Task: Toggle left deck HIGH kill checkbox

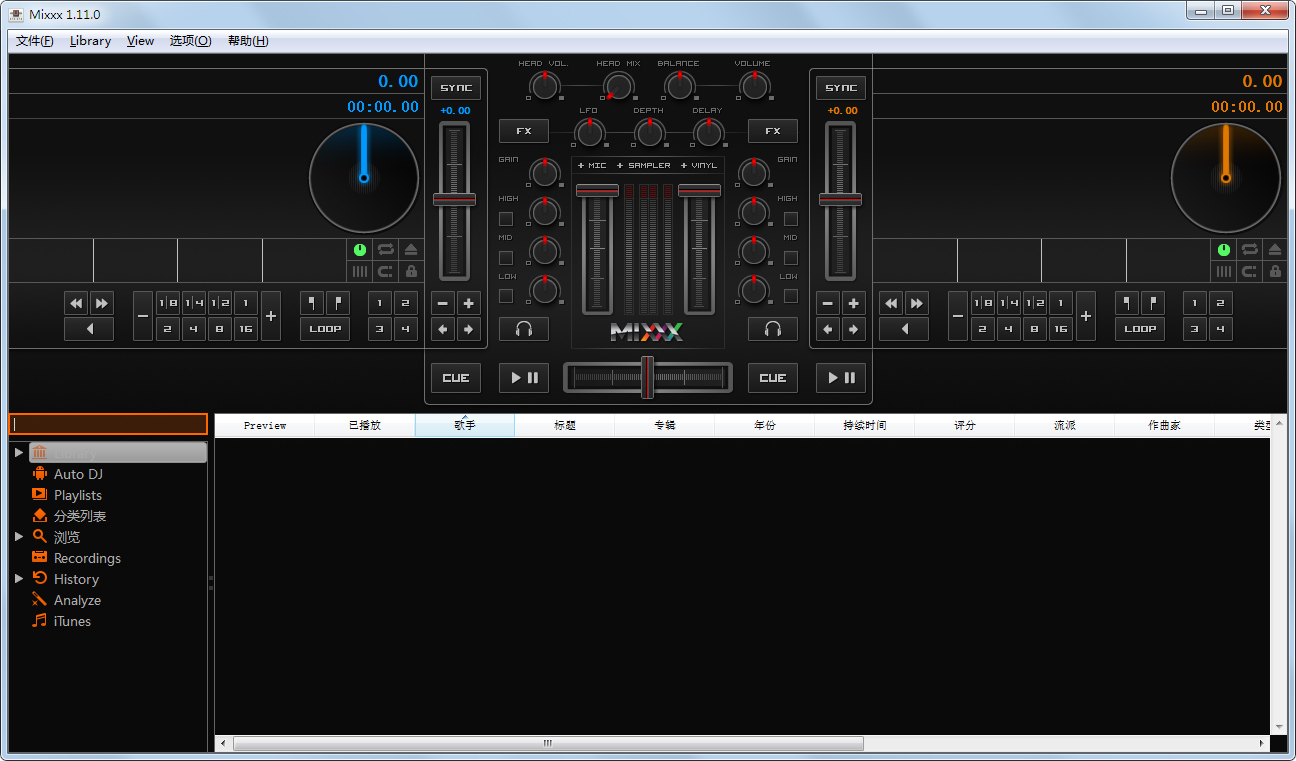Action: tap(506, 218)
